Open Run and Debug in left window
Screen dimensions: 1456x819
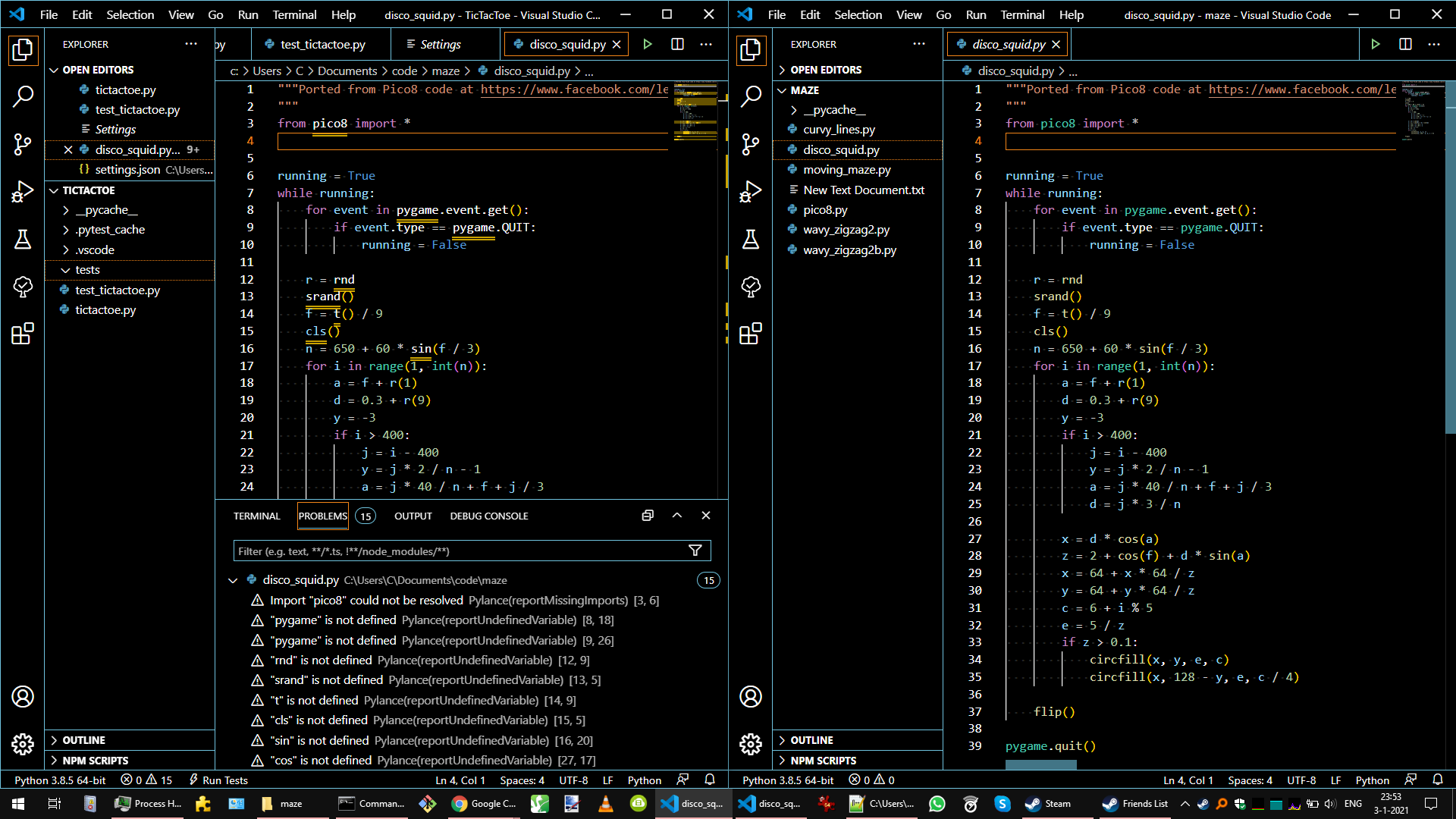click(23, 192)
